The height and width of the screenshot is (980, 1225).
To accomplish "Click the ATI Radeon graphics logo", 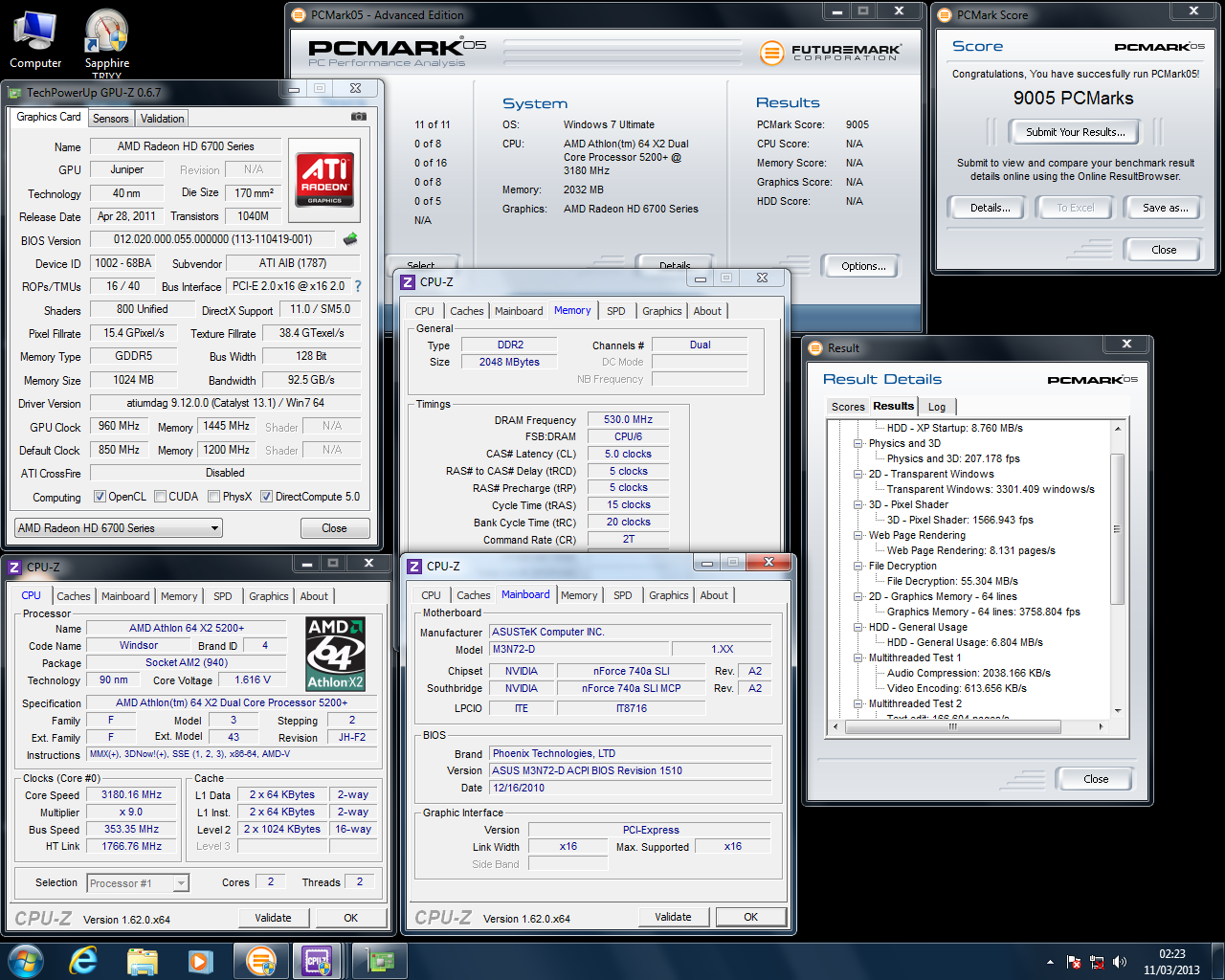I will pyautogui.click(x=324, y=179).
